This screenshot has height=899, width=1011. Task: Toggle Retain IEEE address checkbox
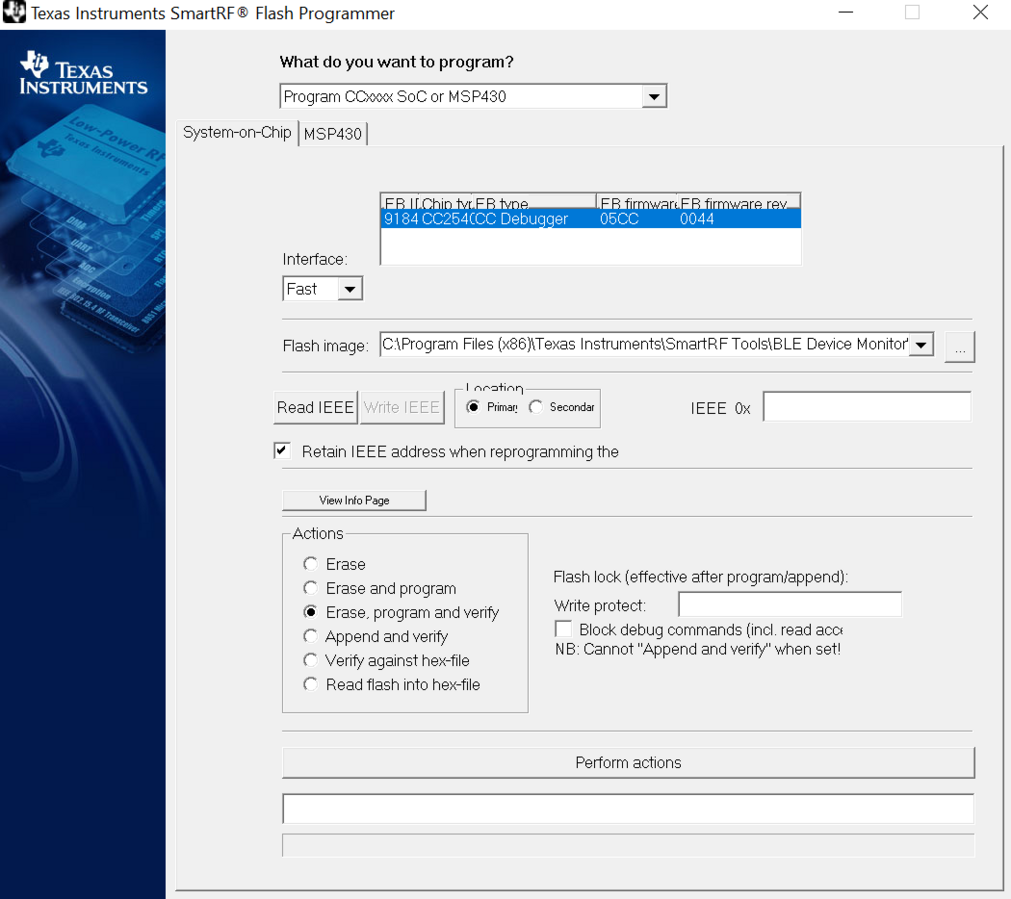[282, 451]
